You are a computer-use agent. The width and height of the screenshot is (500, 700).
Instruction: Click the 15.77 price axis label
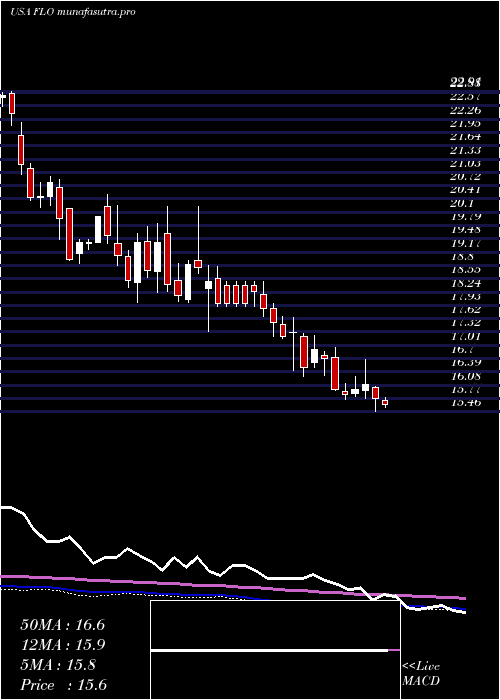click(466, 390)
